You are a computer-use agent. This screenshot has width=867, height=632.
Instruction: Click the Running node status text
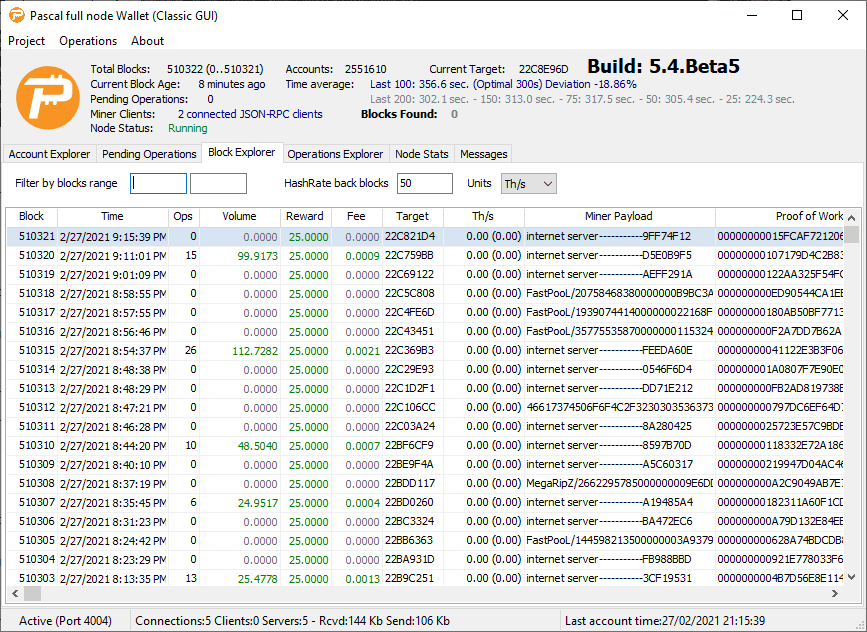coord(187,128)
